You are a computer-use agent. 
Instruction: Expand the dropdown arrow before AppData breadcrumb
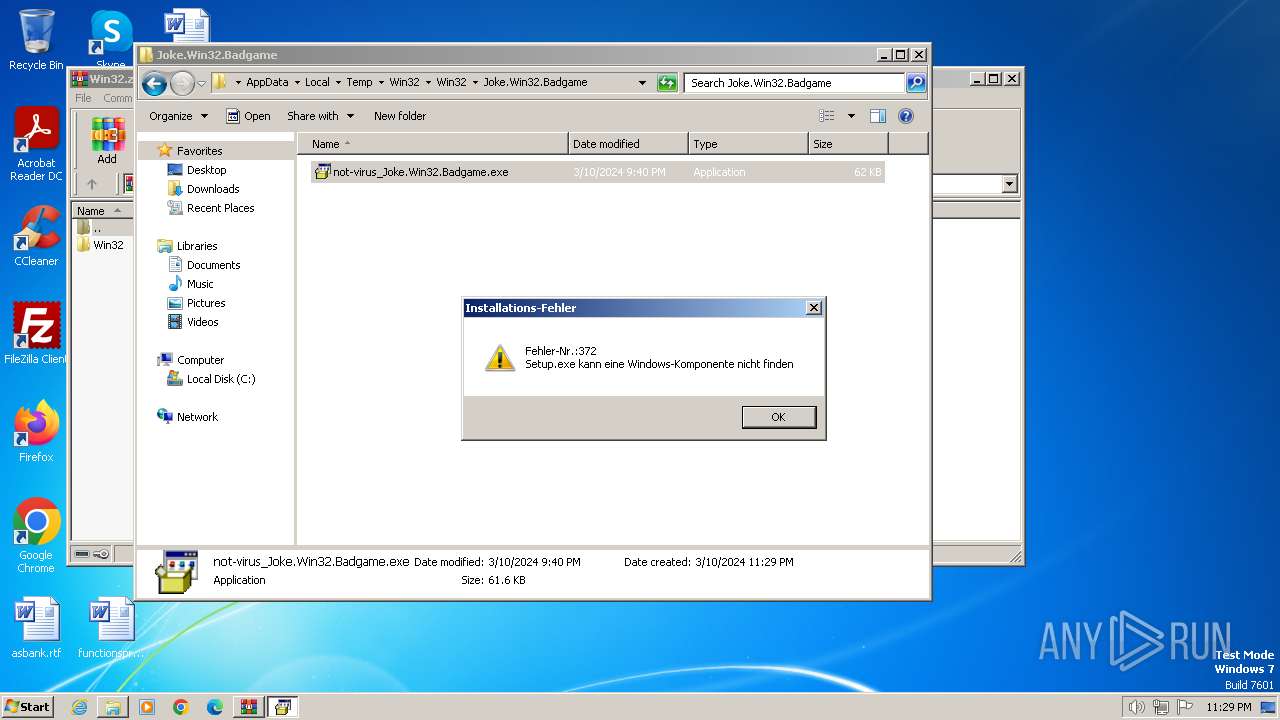point(238,83)
